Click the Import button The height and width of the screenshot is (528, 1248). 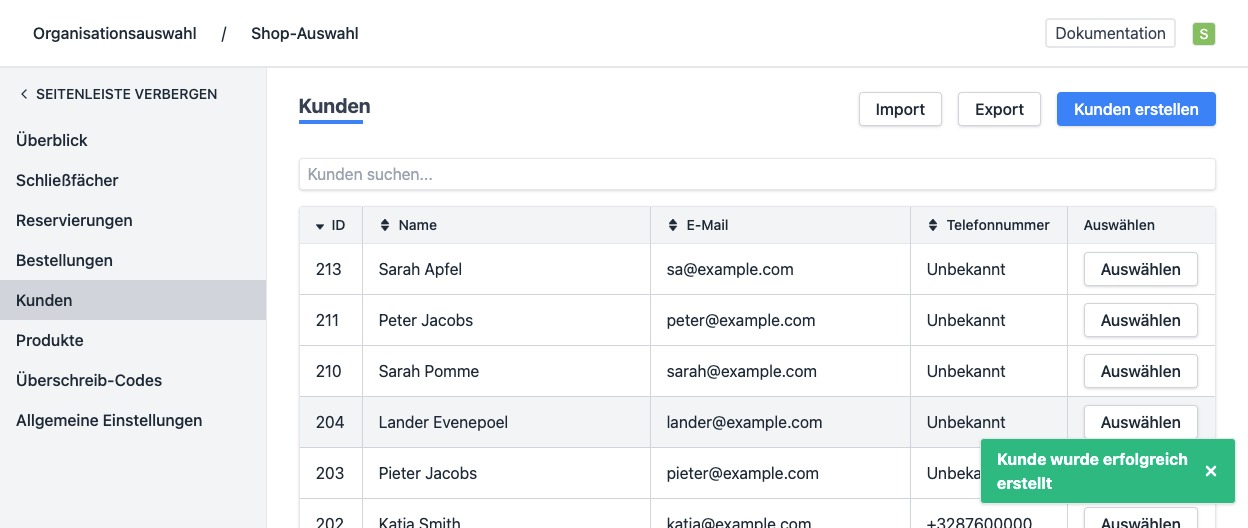click(900, 109)
